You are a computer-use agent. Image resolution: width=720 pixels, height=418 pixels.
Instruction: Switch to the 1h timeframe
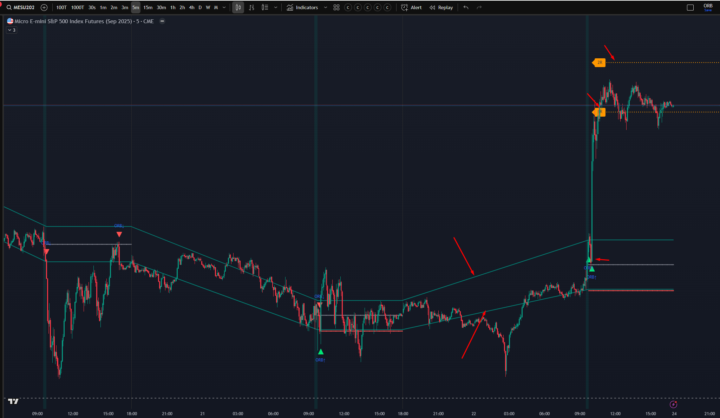172,7
